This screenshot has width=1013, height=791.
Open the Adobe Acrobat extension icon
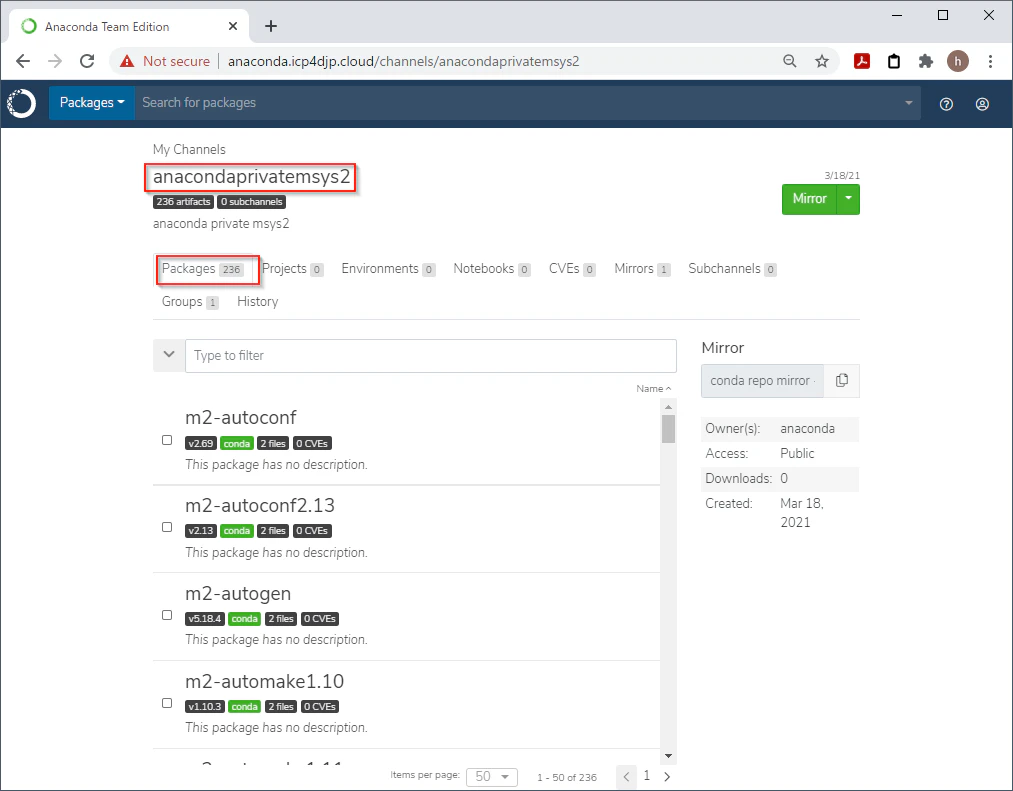(x=862, y=61)
